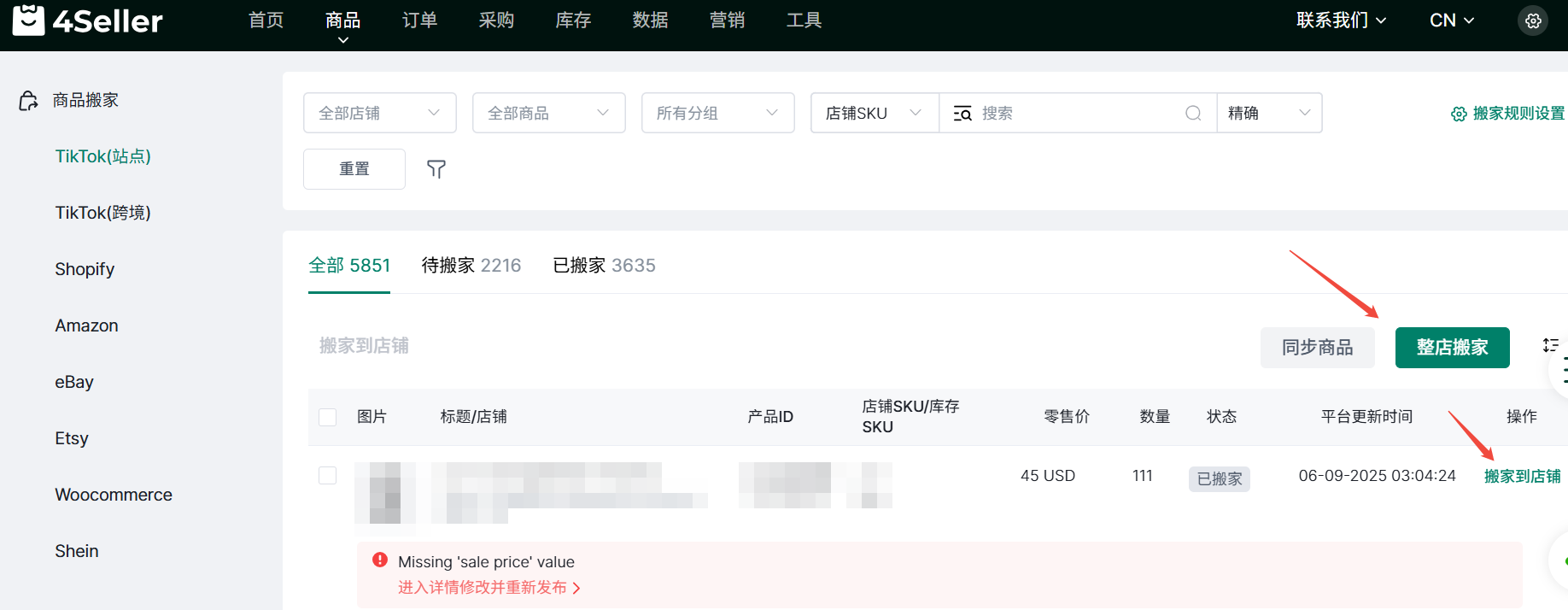Open the 订单 menu in top navigation
Viewport: 1568px width, 610px height.
tap(419, 21)
